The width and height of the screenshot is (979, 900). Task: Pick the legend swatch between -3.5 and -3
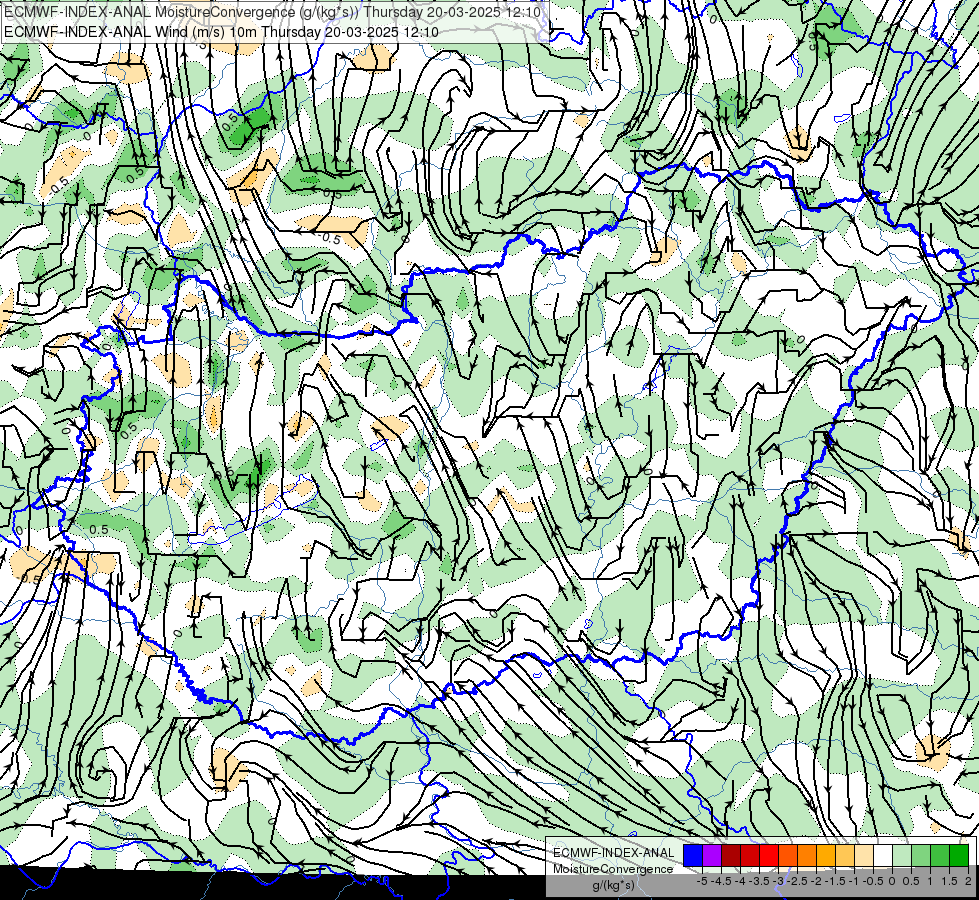(769, 855)
